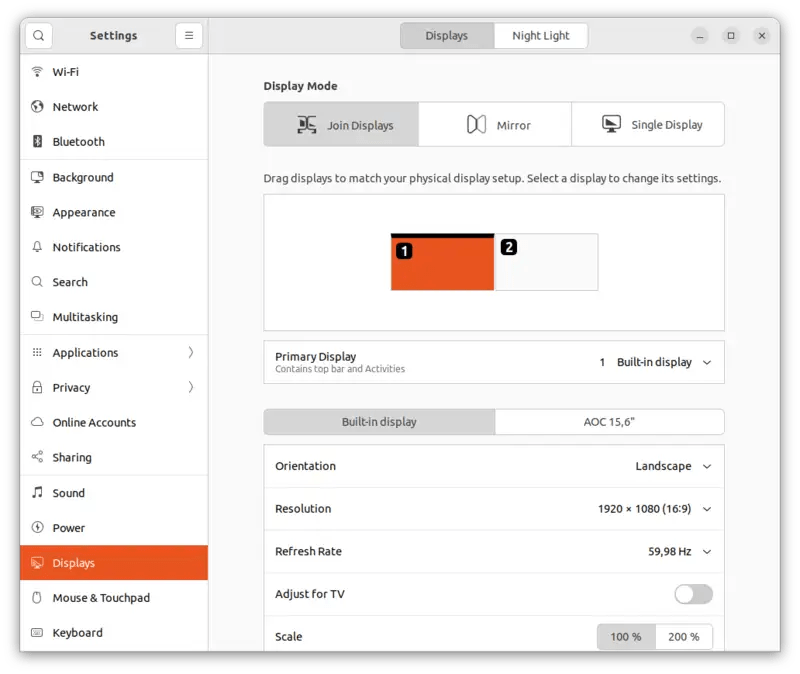Screen dimensions: 800x674
Task: Enable Adjust for TV
Action: click(694, 594)
